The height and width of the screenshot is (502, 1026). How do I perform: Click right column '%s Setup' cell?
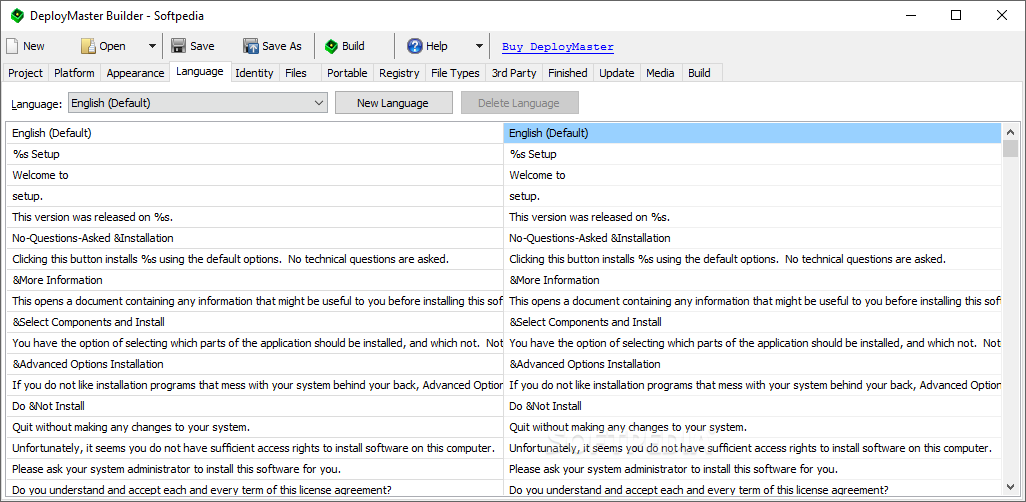coord(752,154)
